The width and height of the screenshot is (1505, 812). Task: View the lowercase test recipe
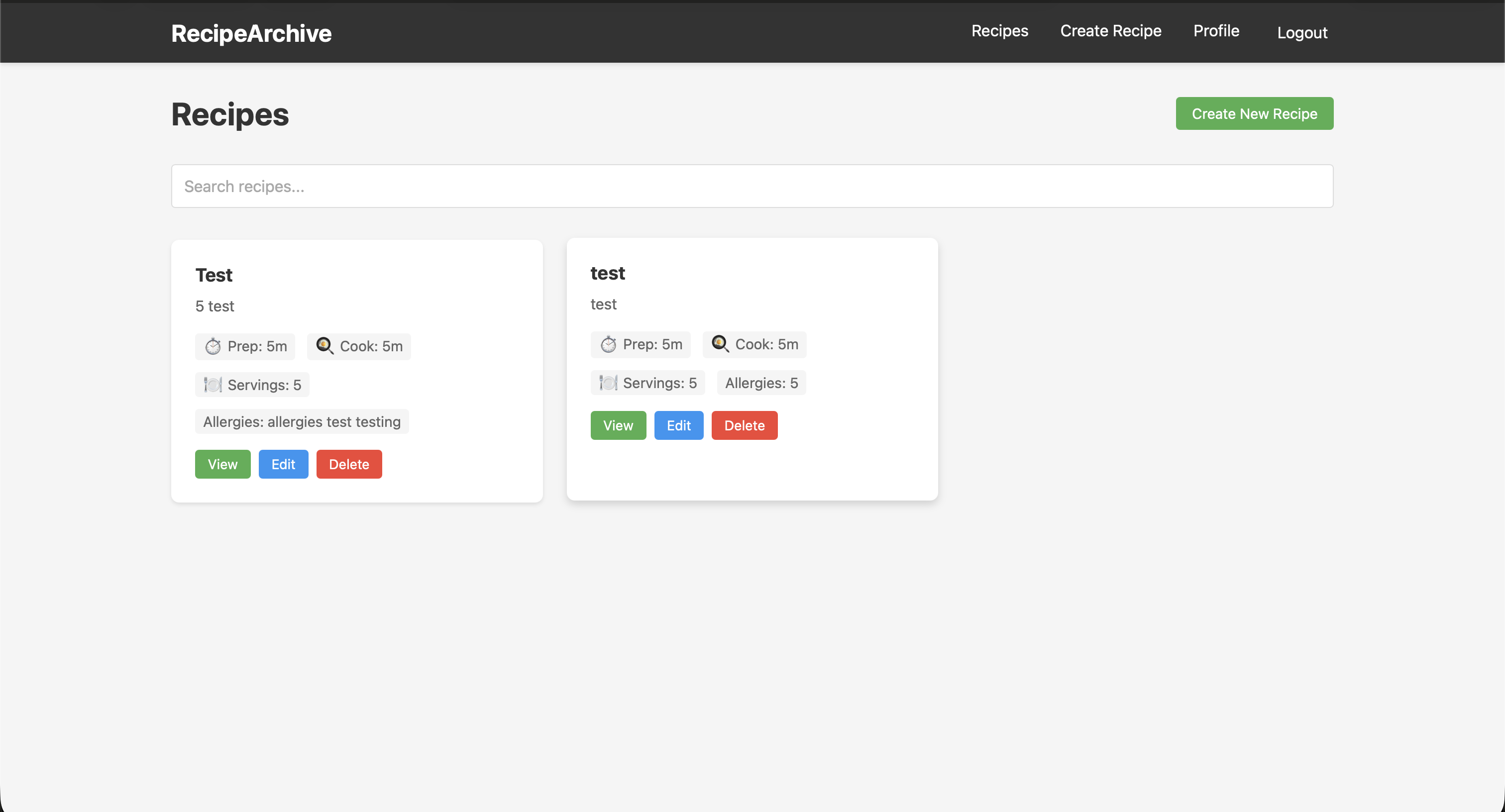pos(618,426)
